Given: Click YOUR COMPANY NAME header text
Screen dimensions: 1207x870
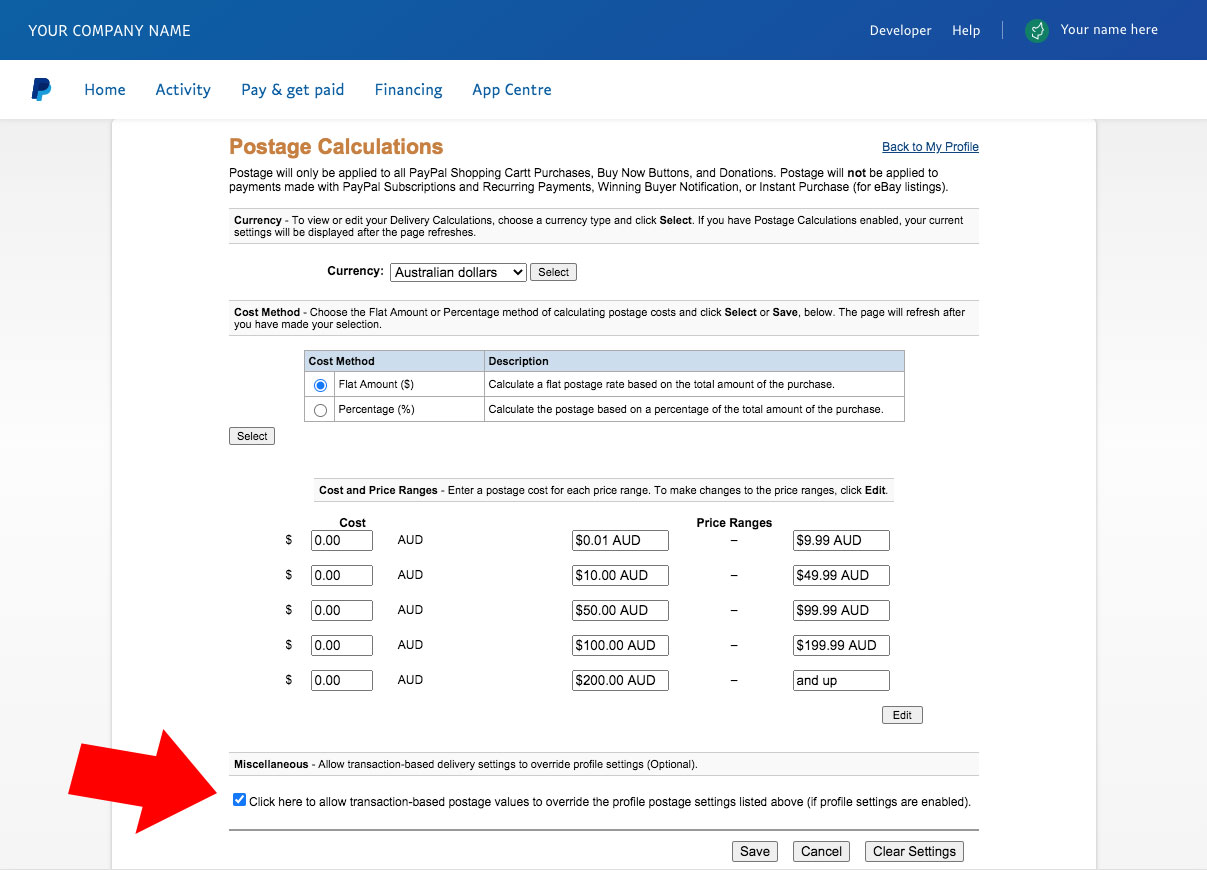Looking at the screenshot, I should pyautogui.click(x=109, y=31).
